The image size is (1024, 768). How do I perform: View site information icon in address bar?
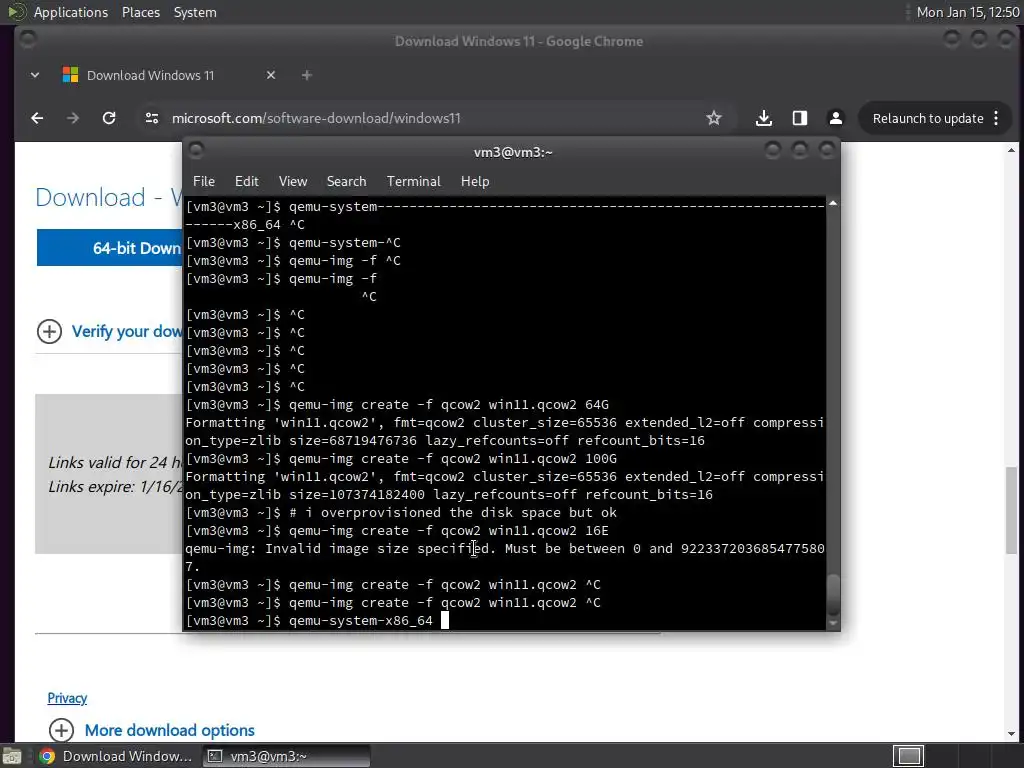click(x=152, y=118)
